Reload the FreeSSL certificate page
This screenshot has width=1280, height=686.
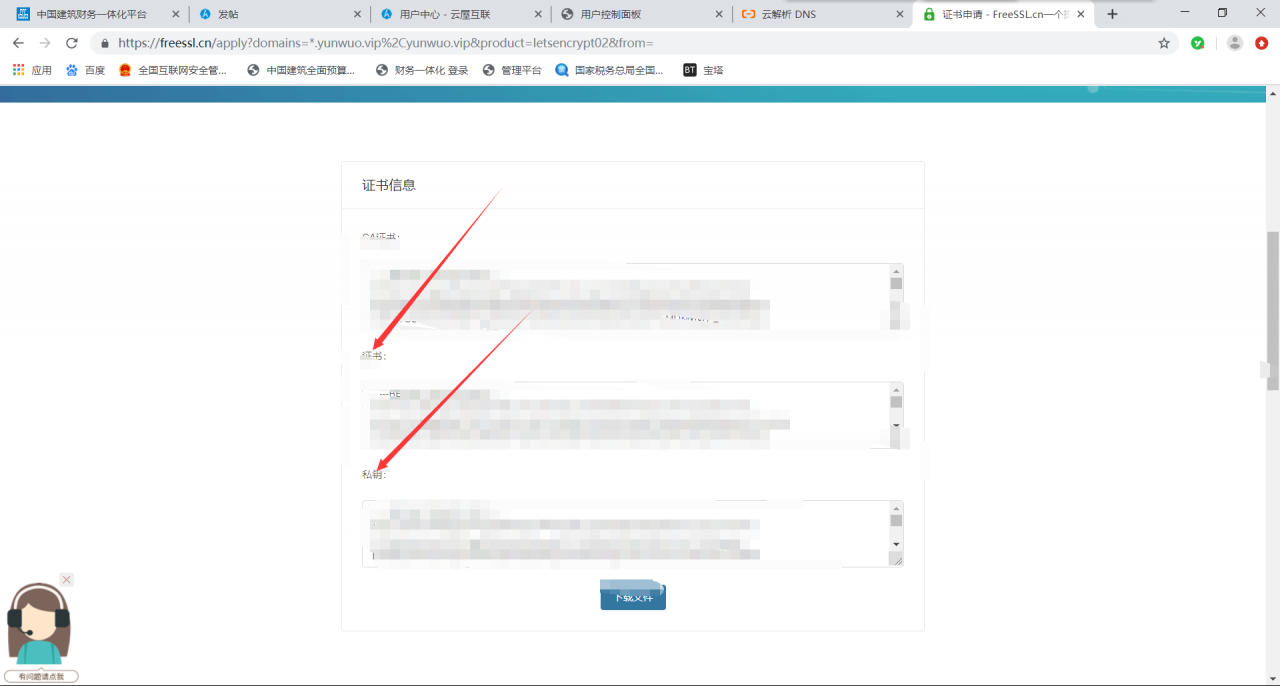click(x=71, y=43)
